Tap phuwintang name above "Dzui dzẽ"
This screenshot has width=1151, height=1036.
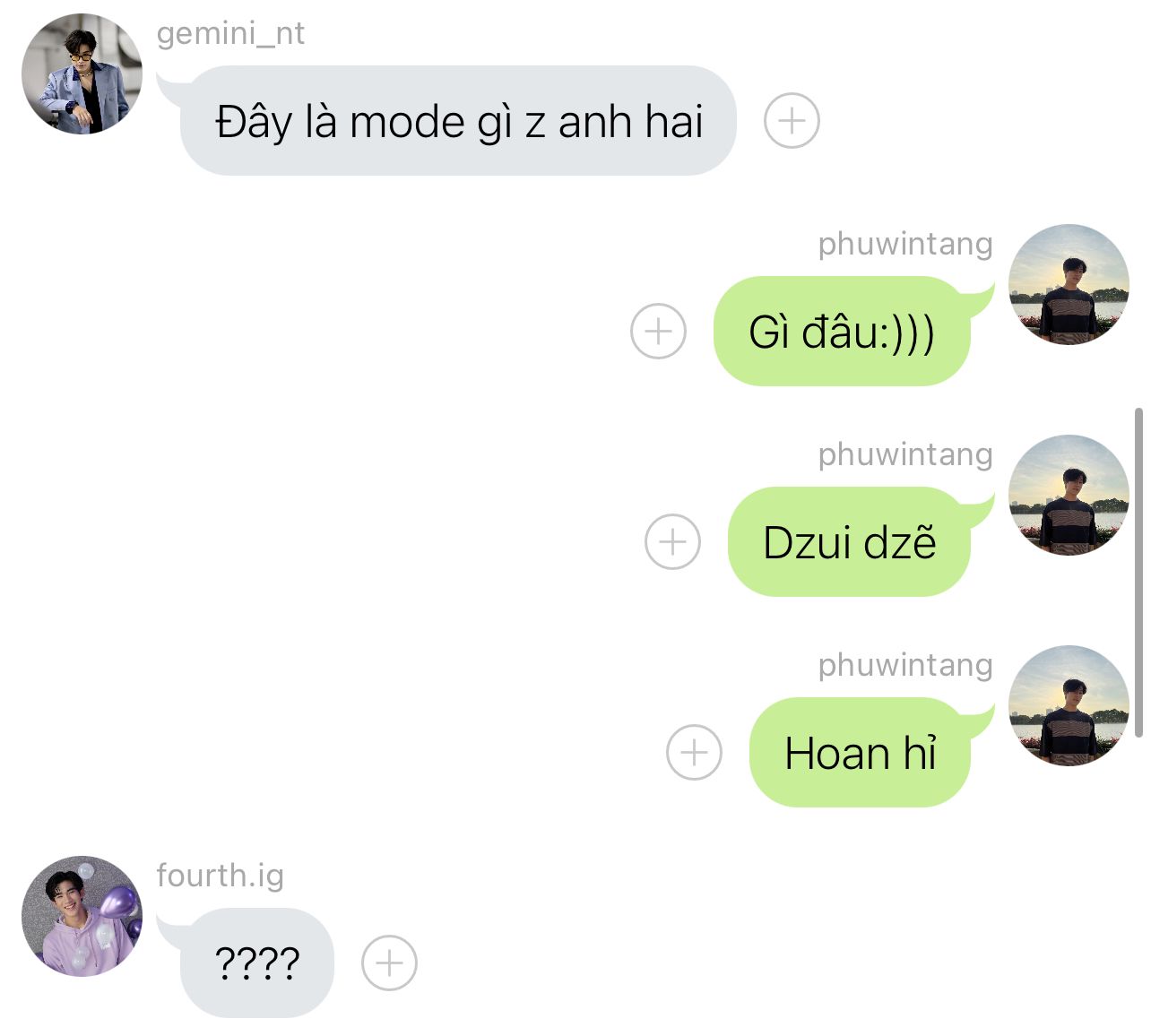coord(905,454)
